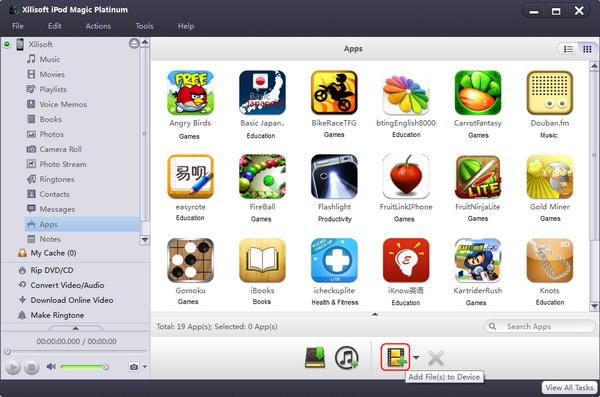This screenshot has width=600, height=397.
Task: Open the Angry Birds app icon
Action: pos(191,93)
